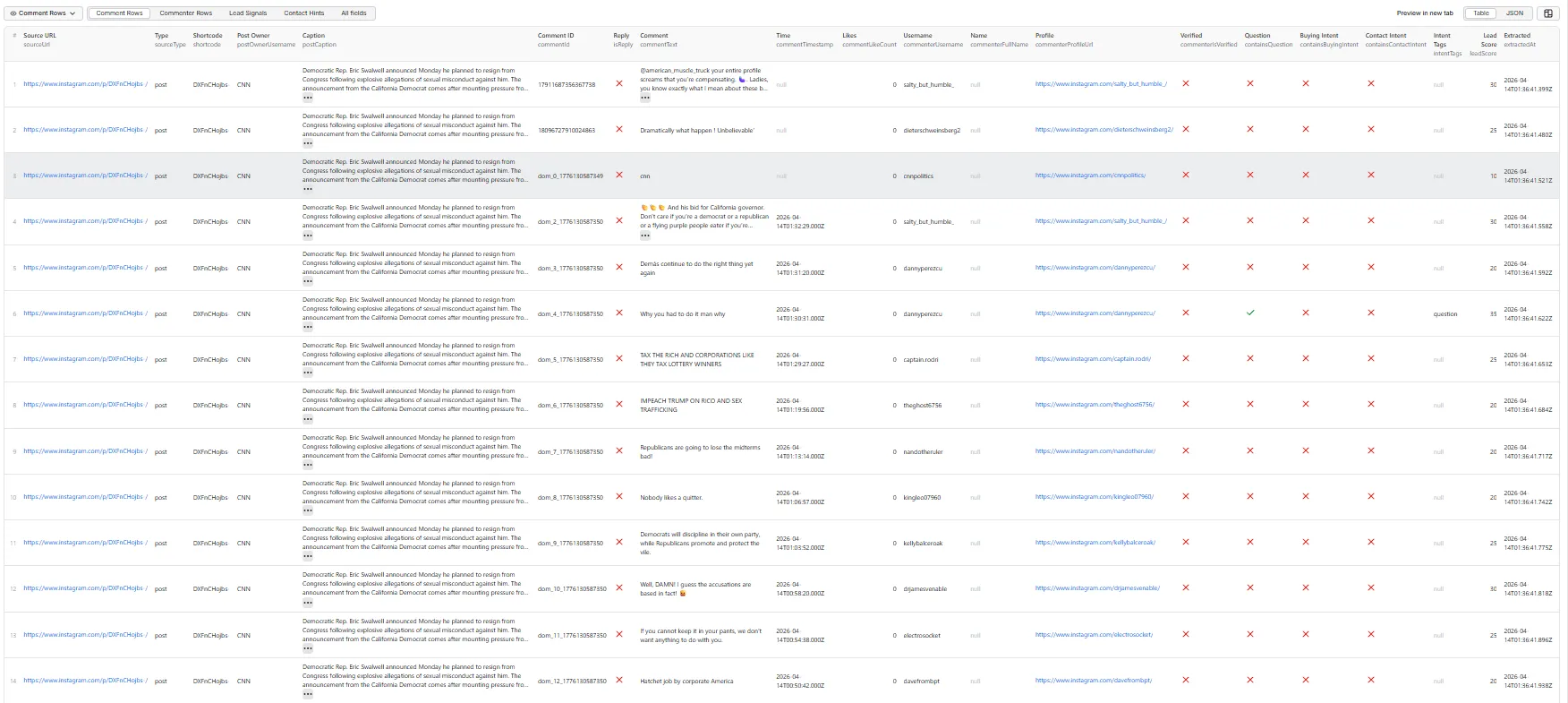Open the captain.rodri profile link
Screen dimensions: 1568x703
(1093, 359)
